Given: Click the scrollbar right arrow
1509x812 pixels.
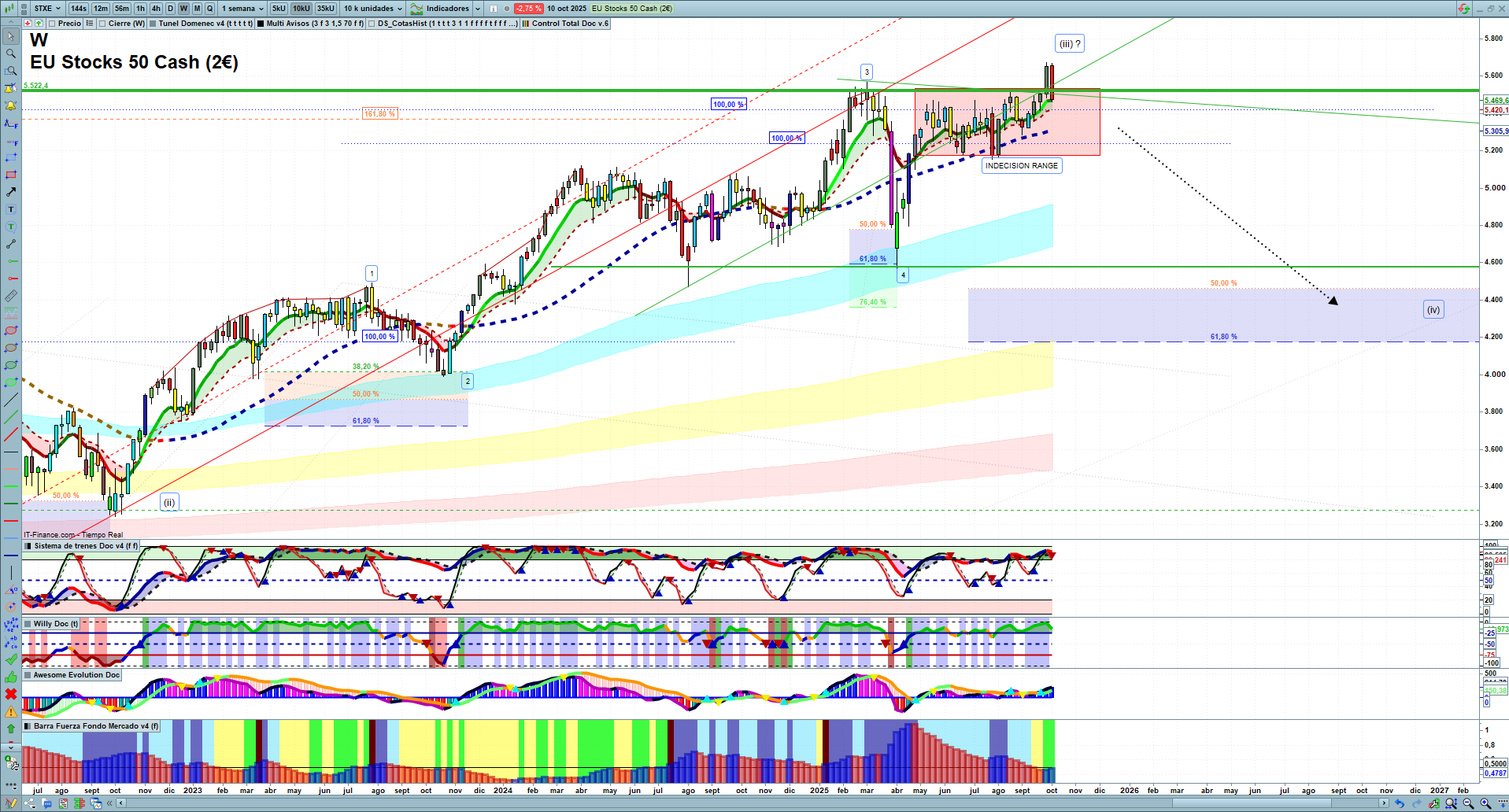Looking at the screenshot, I should [x=1384, y=803].
